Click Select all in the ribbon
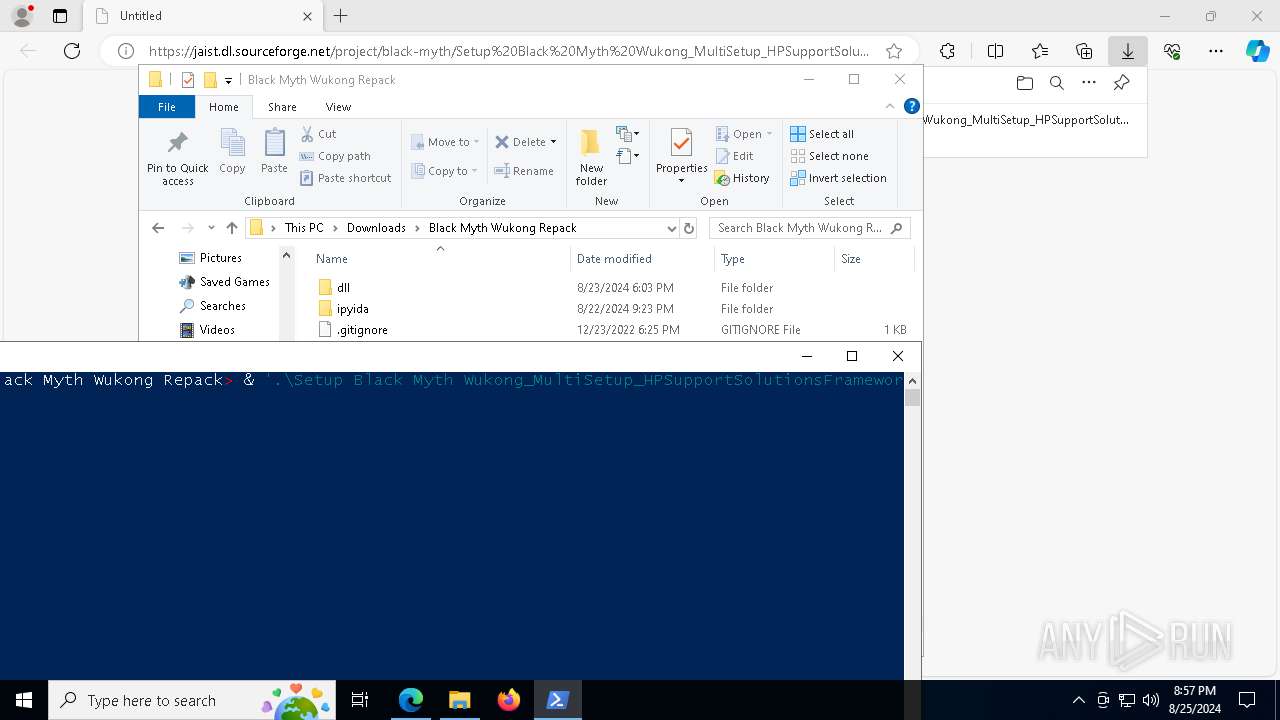The image size is (1280, 720). point(822,134)
